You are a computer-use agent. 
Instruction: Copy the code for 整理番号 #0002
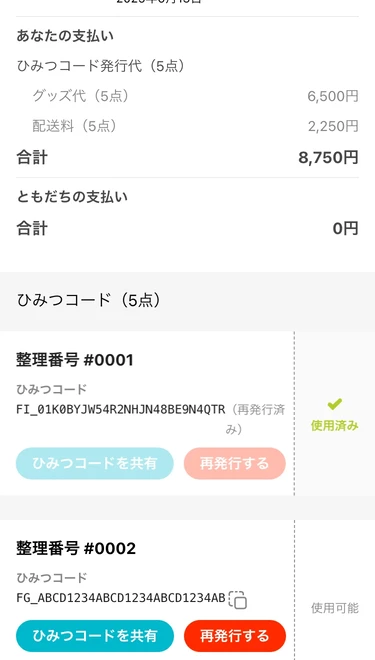coord(238,600)
